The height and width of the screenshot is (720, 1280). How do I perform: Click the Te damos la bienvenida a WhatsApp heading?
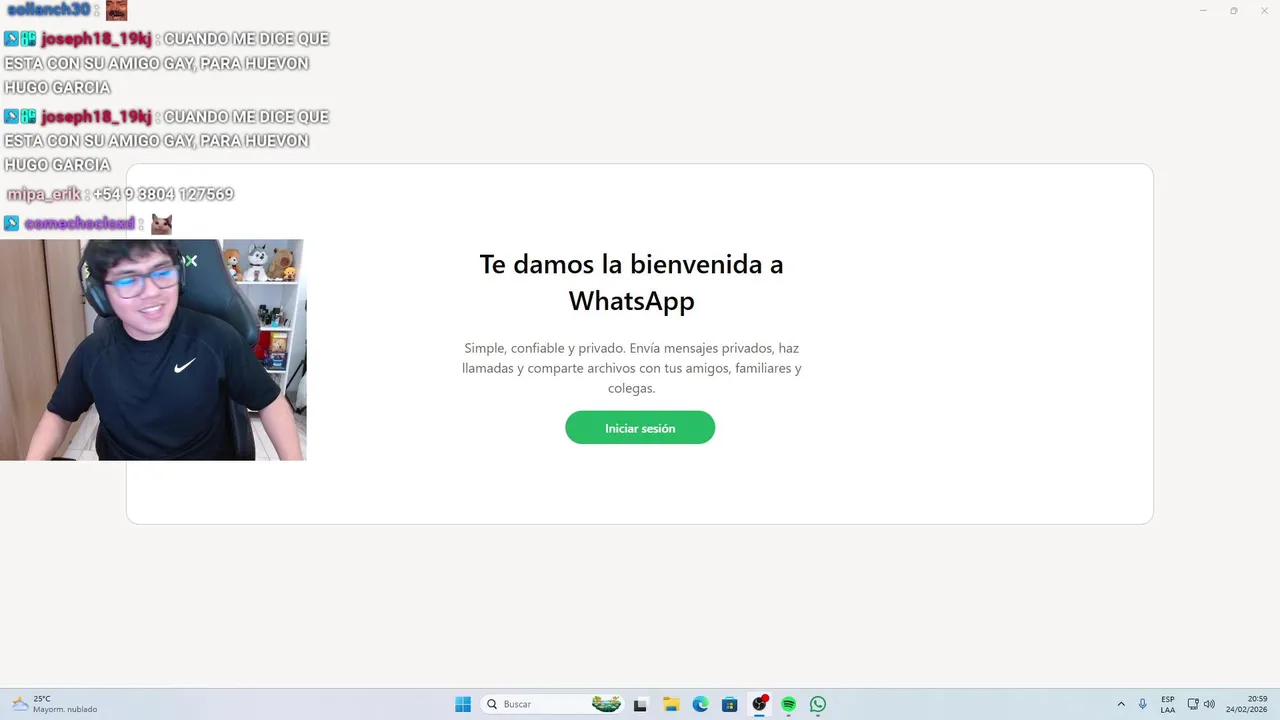coord(631,282)
